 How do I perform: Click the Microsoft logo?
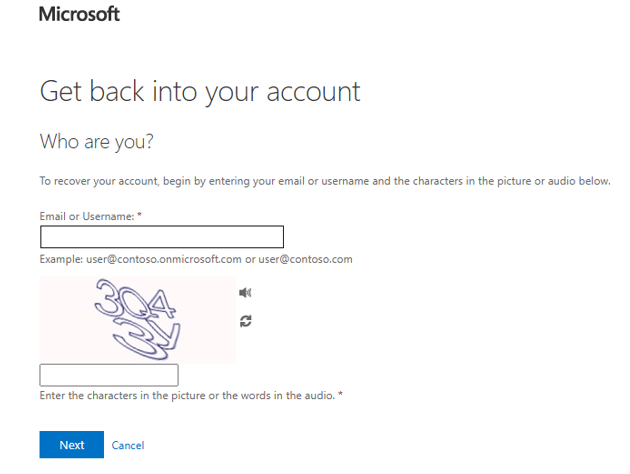click(79, 14)
